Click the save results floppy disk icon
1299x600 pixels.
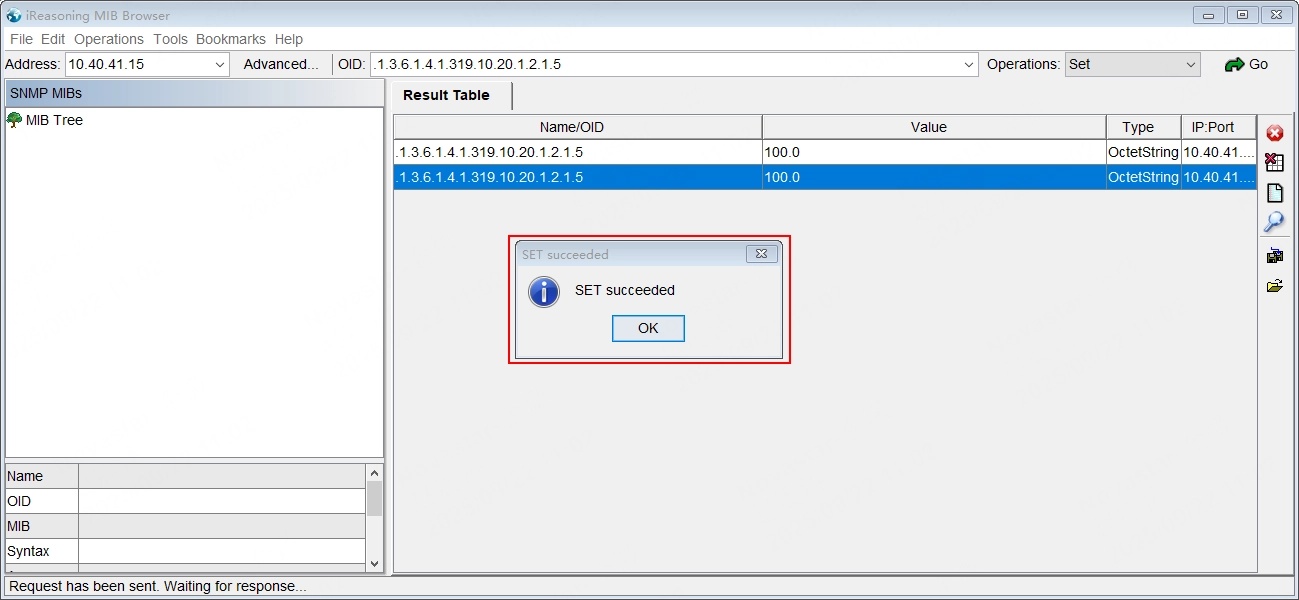pos(1274,256)
